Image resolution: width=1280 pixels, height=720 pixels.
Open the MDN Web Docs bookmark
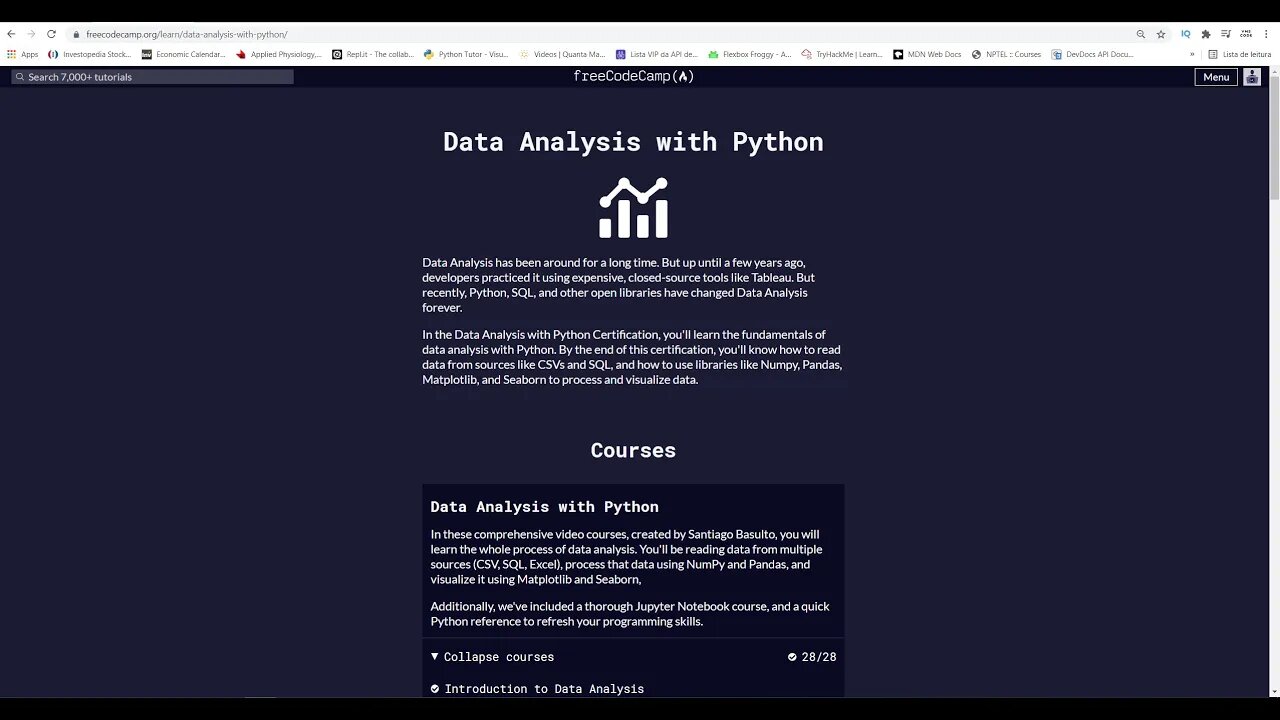[x=927, y=54]
